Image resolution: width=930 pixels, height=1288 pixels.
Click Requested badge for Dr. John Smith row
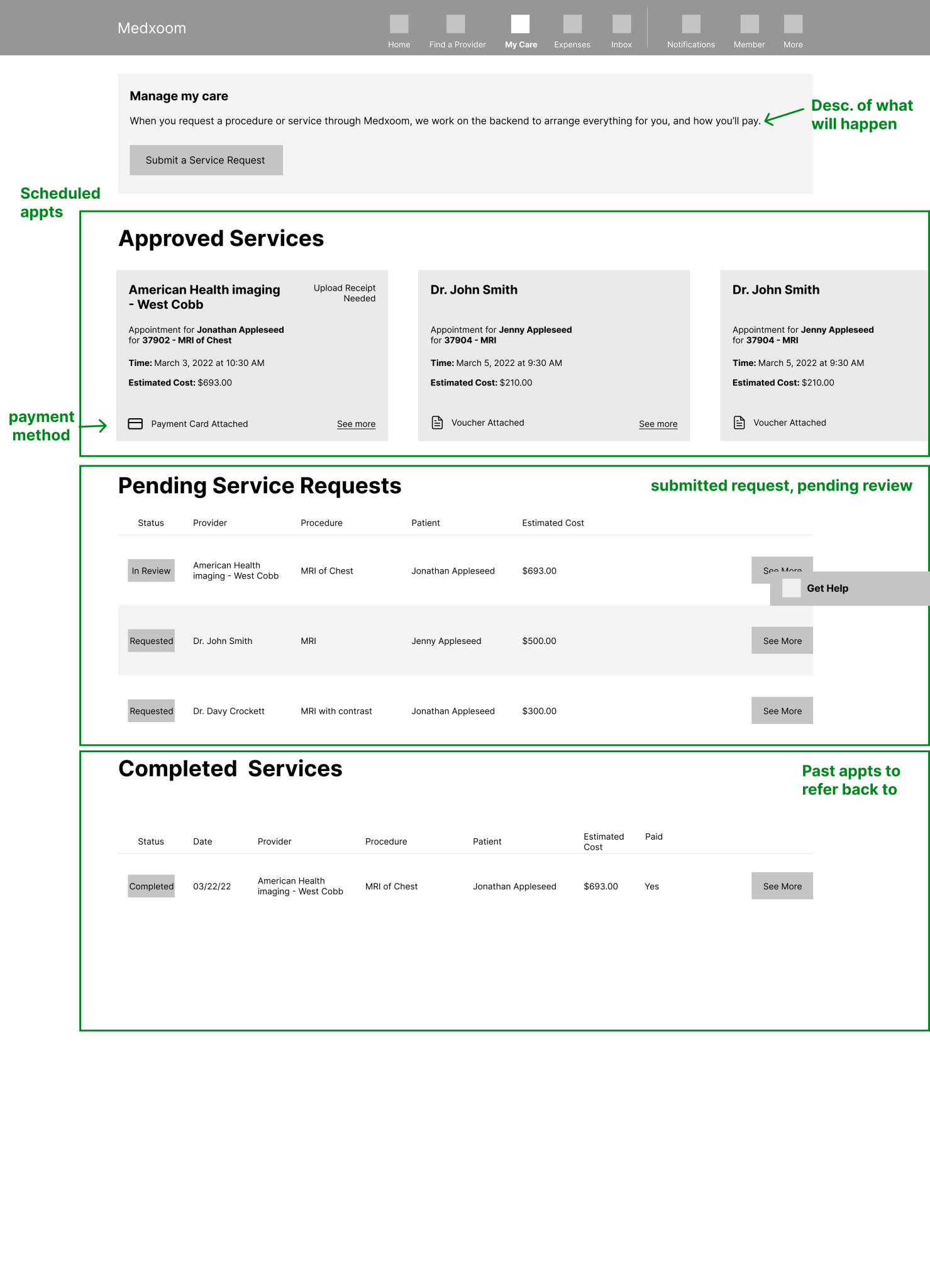point(151,641)
